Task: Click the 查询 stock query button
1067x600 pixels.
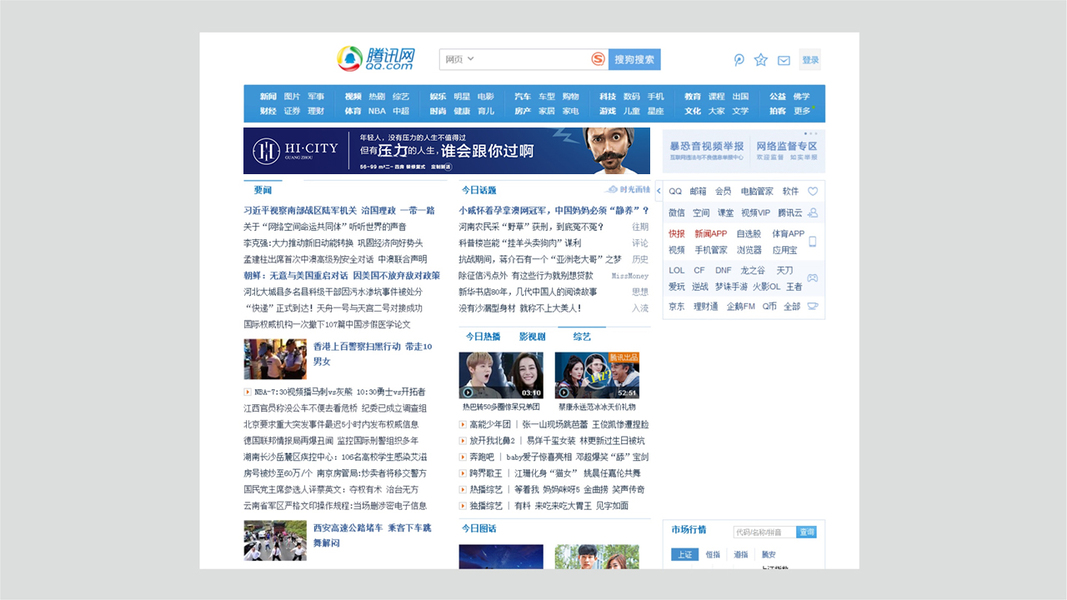Action: tap(806, 532)
